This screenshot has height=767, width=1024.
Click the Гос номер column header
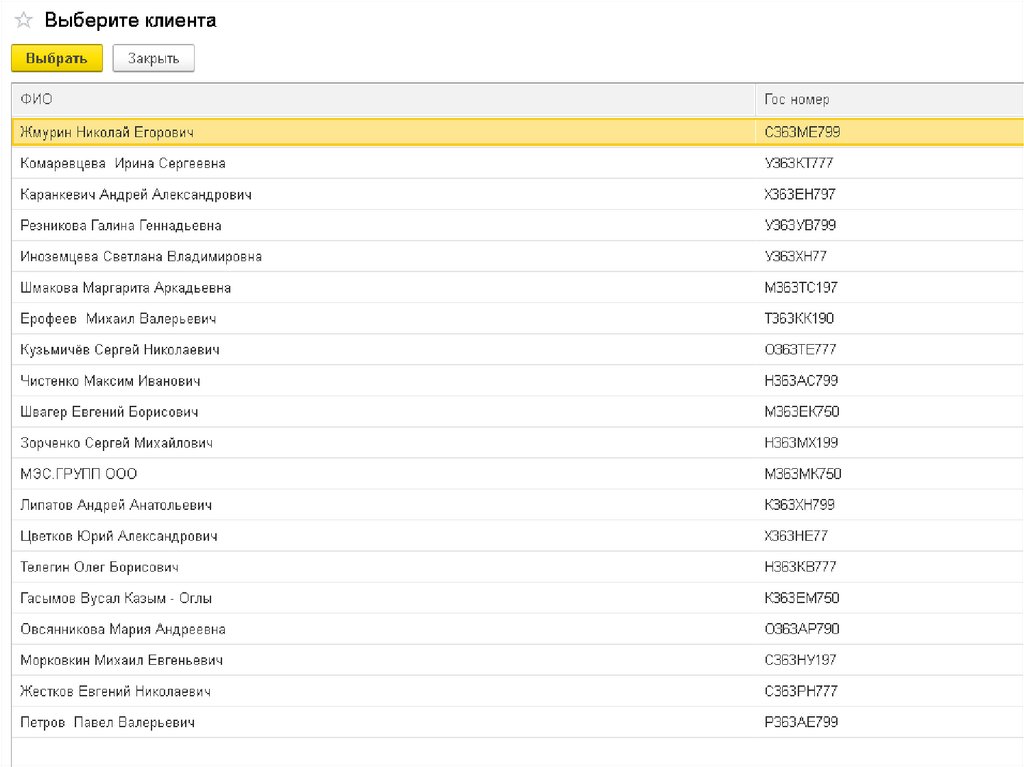(x=796, y=99)
